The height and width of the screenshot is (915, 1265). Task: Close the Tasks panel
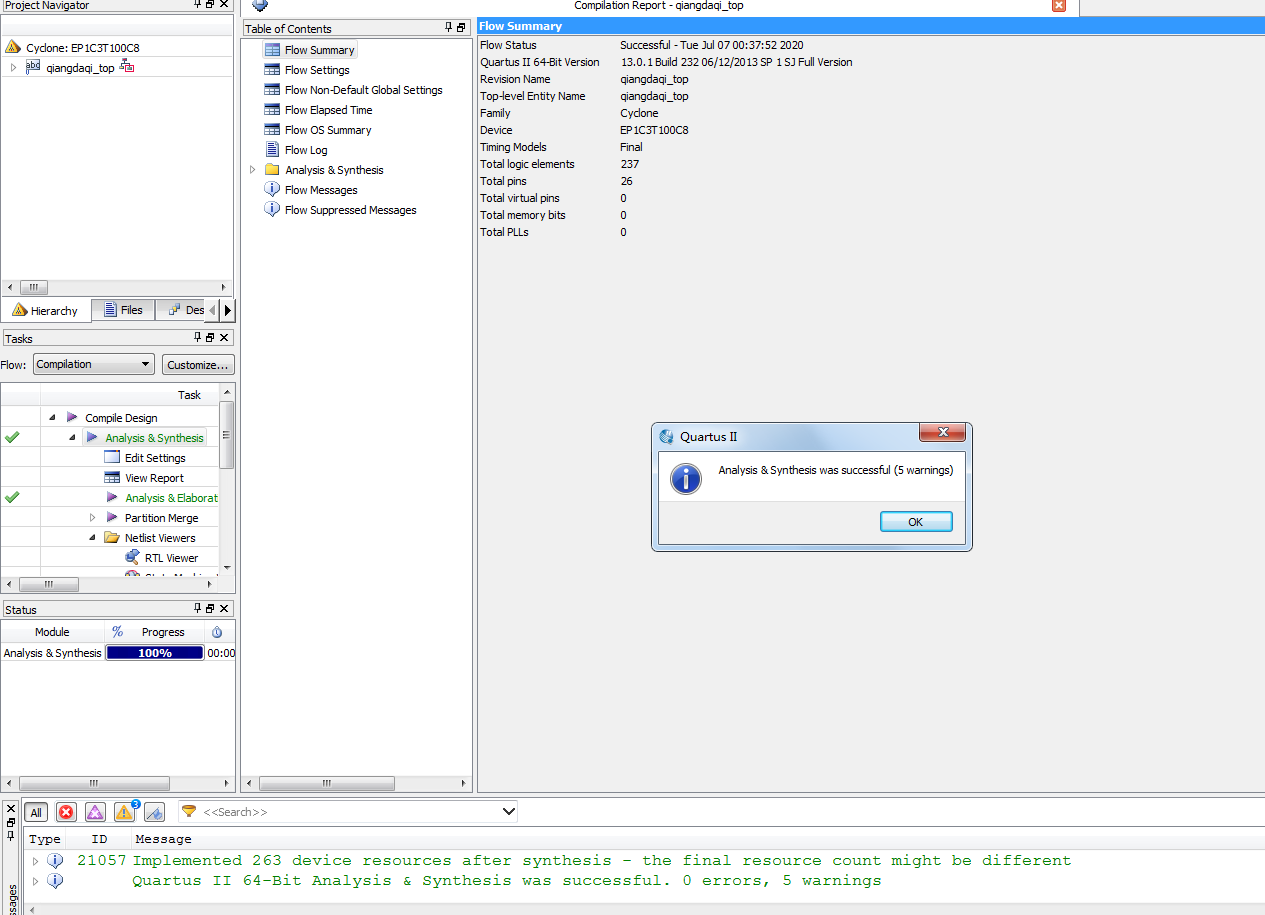pyautogui.click(x=225, y=338)
